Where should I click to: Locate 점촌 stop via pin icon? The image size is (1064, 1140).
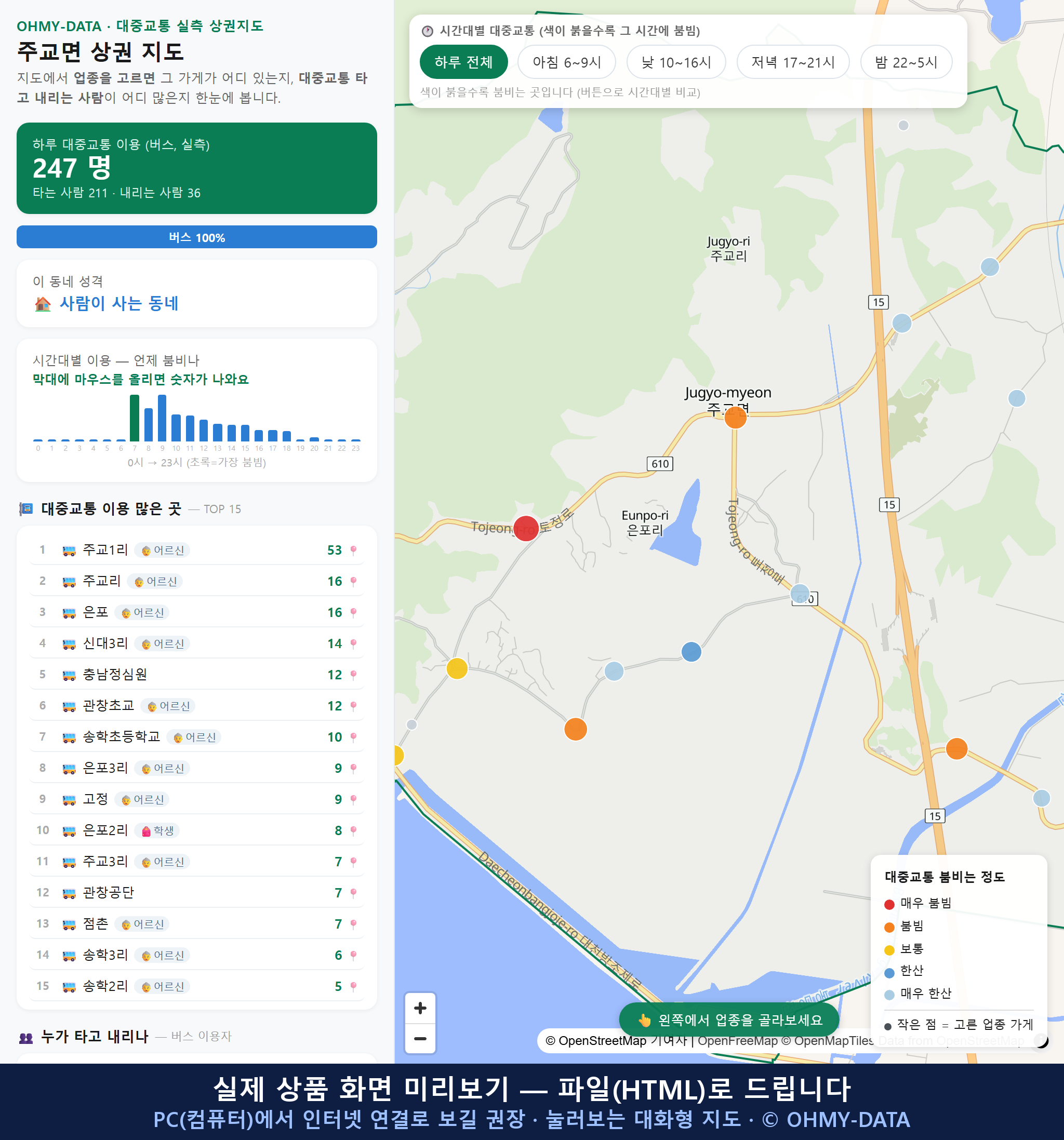click(353, 924)
